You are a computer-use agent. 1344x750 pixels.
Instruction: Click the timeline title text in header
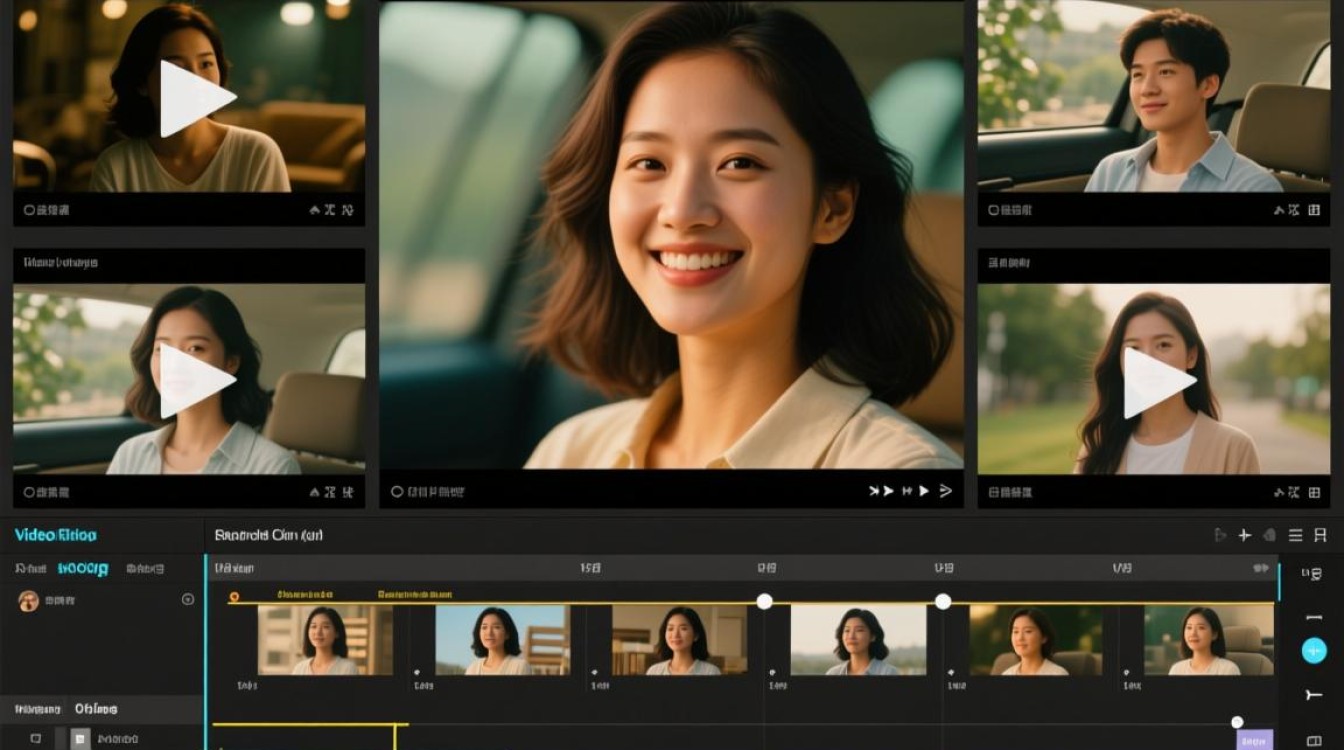tap(269, 535)
